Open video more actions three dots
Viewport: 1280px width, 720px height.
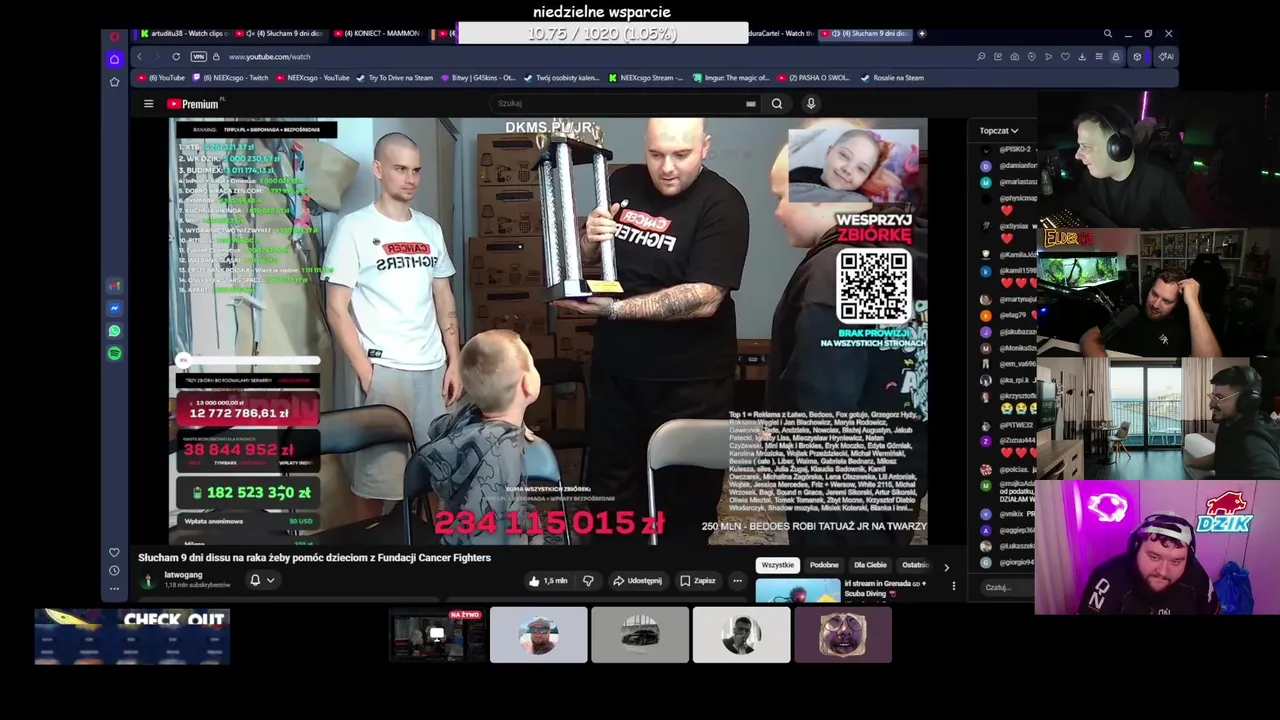[737, 580]
